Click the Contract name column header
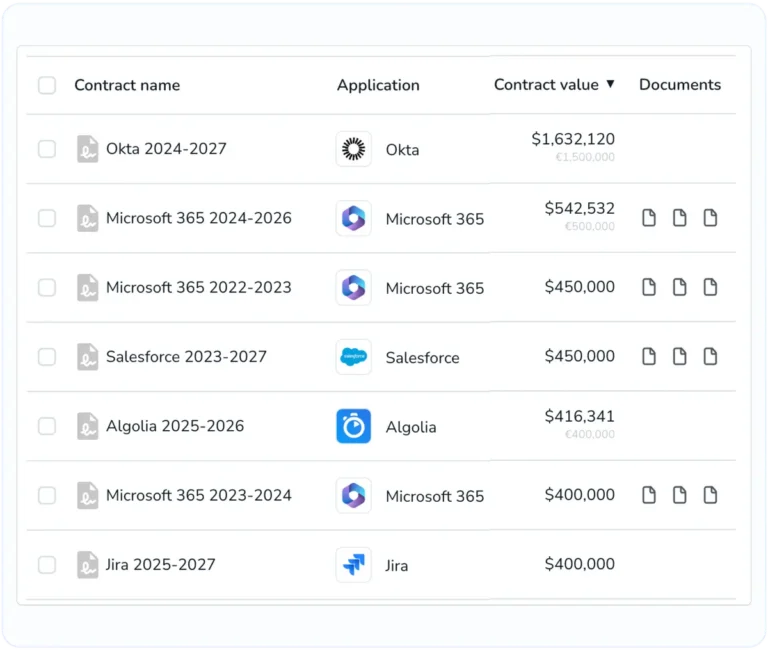This screenshot has width=768, height=651. [127, 85]
